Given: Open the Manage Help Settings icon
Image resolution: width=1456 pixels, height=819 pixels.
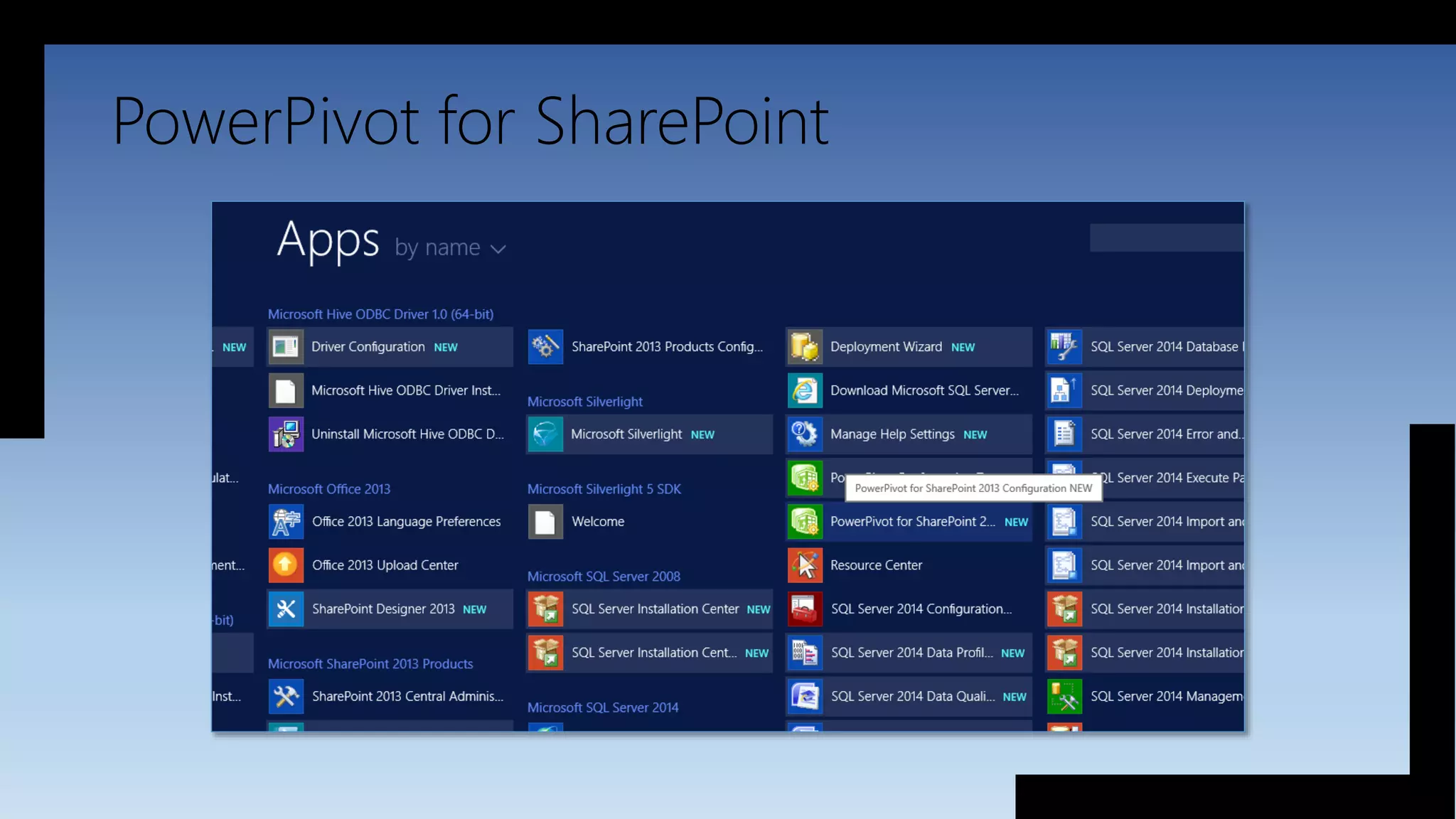Looking at the screenshot, I should pos(805,434).
